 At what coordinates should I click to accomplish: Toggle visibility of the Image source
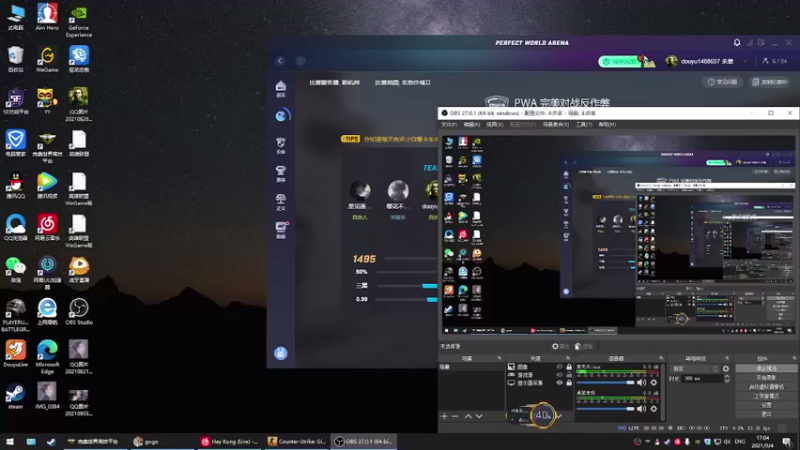(560, 367)
